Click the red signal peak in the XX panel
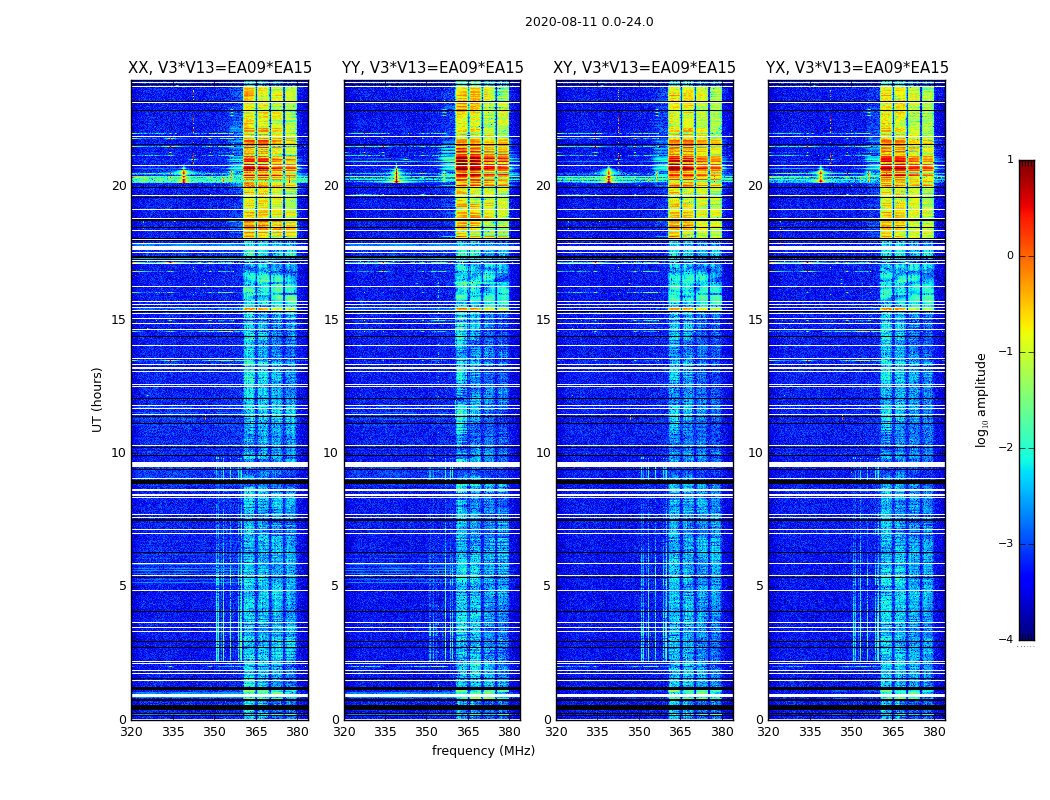1050x800 pixels. tap(183, 176)
